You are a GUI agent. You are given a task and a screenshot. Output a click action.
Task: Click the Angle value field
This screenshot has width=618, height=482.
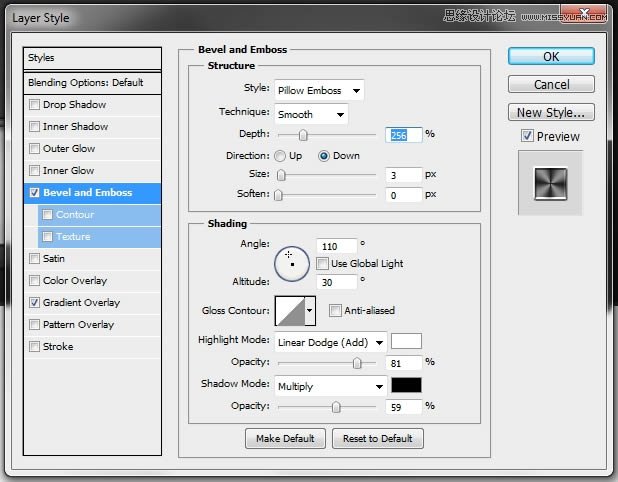(337, 246)
